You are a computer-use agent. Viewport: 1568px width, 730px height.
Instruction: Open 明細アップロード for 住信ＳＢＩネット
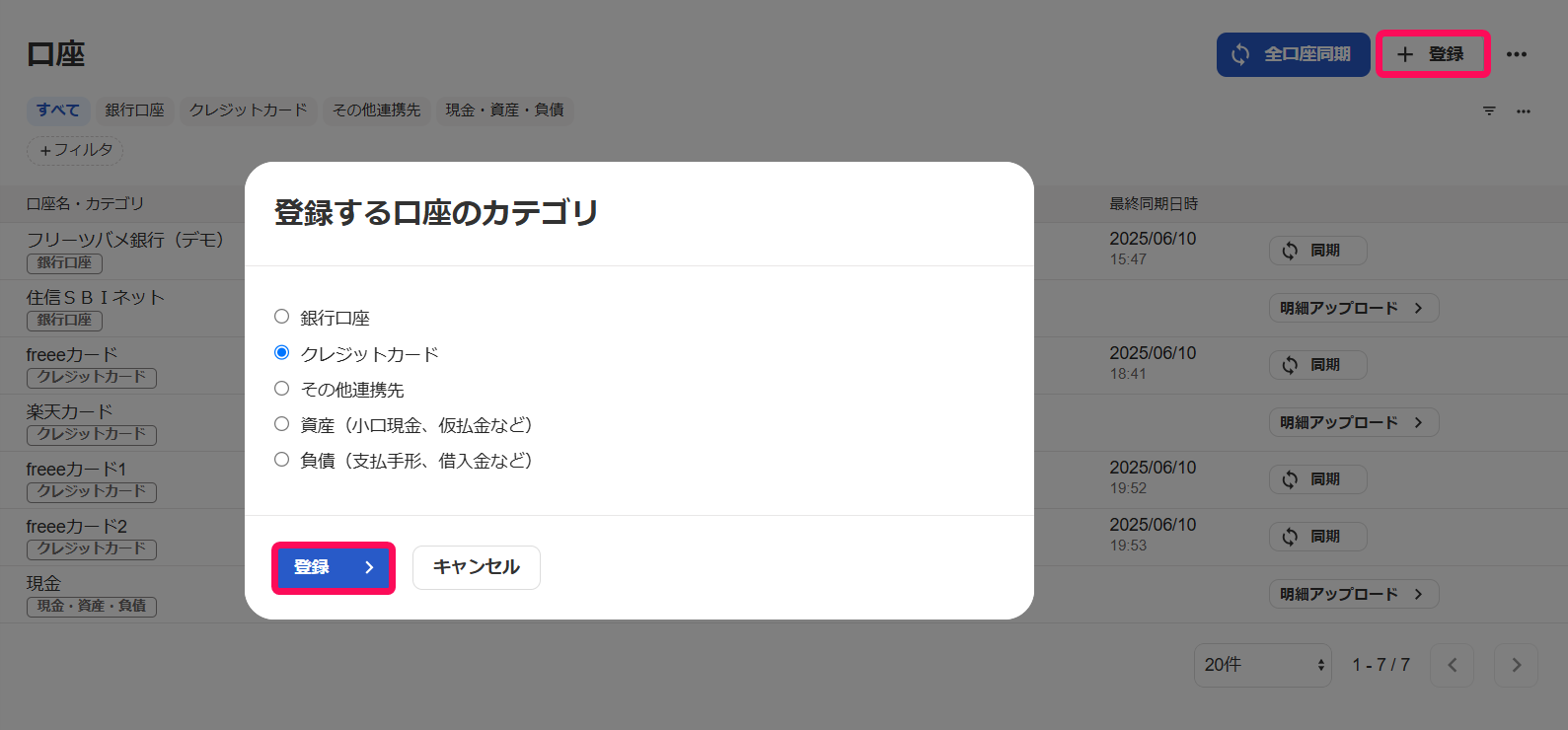click(x=1353, y=307)
